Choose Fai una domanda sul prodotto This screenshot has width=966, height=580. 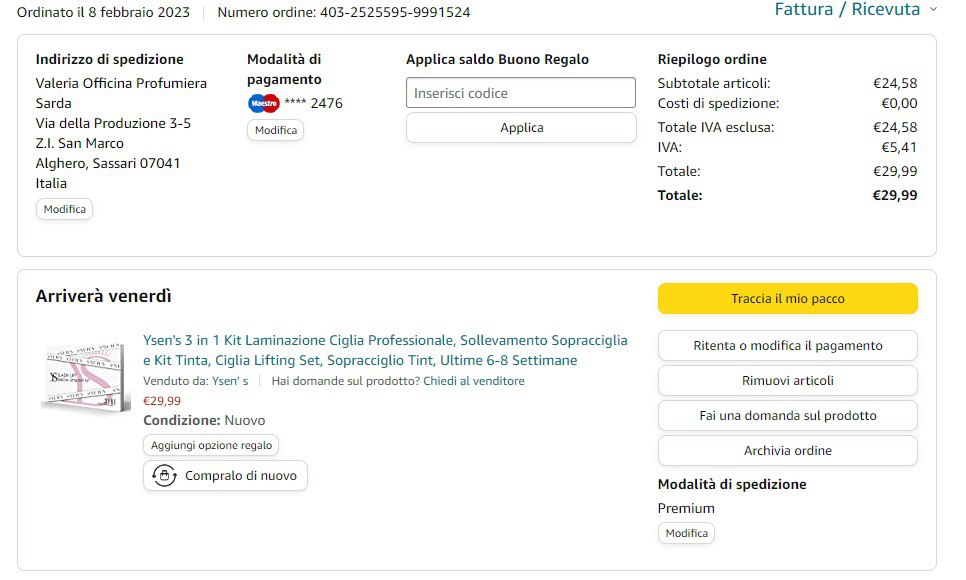click(787, 415)
